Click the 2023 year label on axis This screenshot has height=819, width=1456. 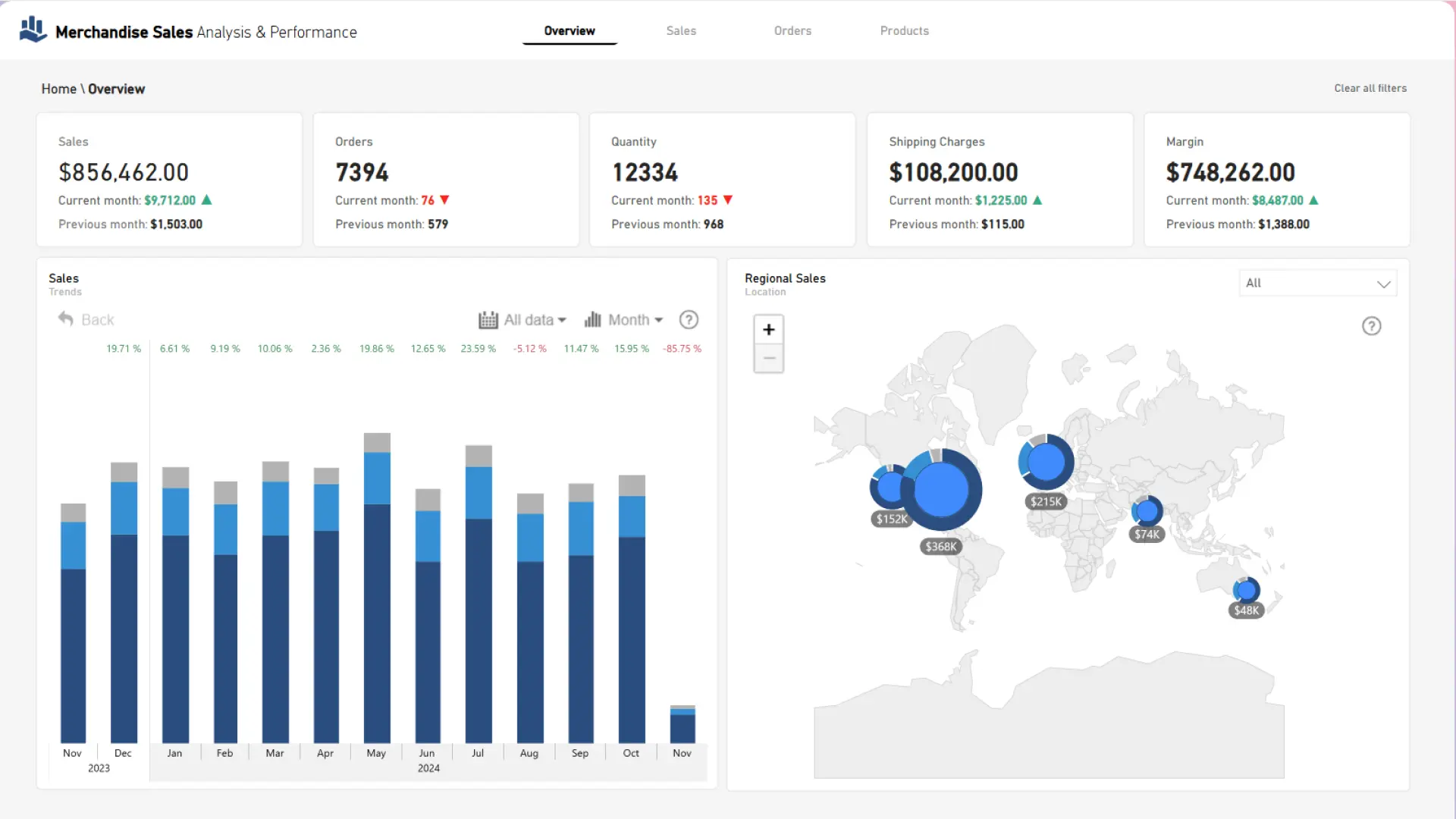pyautogui.click(x=99, y=768)
